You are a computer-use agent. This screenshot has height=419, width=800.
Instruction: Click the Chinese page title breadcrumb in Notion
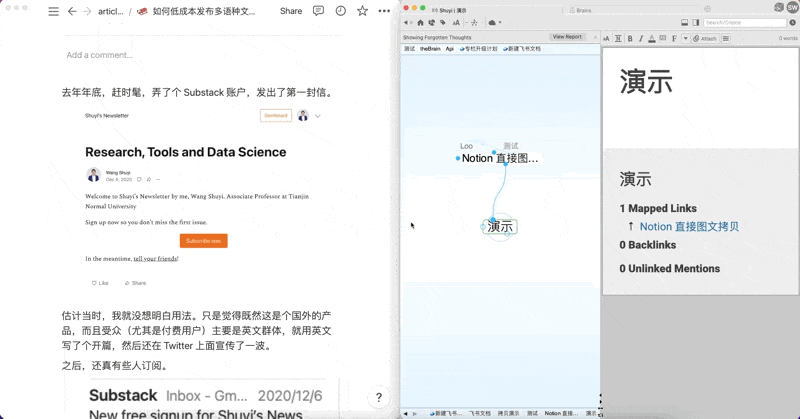point(197,11)
